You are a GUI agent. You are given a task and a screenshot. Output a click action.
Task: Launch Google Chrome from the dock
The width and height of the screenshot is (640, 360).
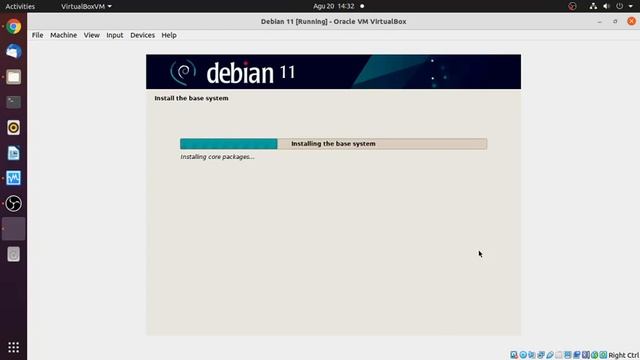(13, 27)
